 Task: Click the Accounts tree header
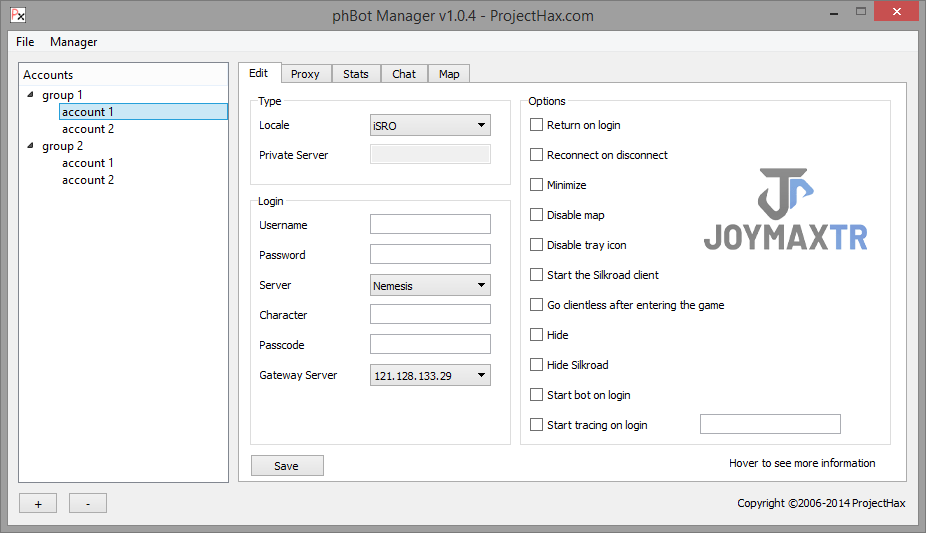coord(123,75)
